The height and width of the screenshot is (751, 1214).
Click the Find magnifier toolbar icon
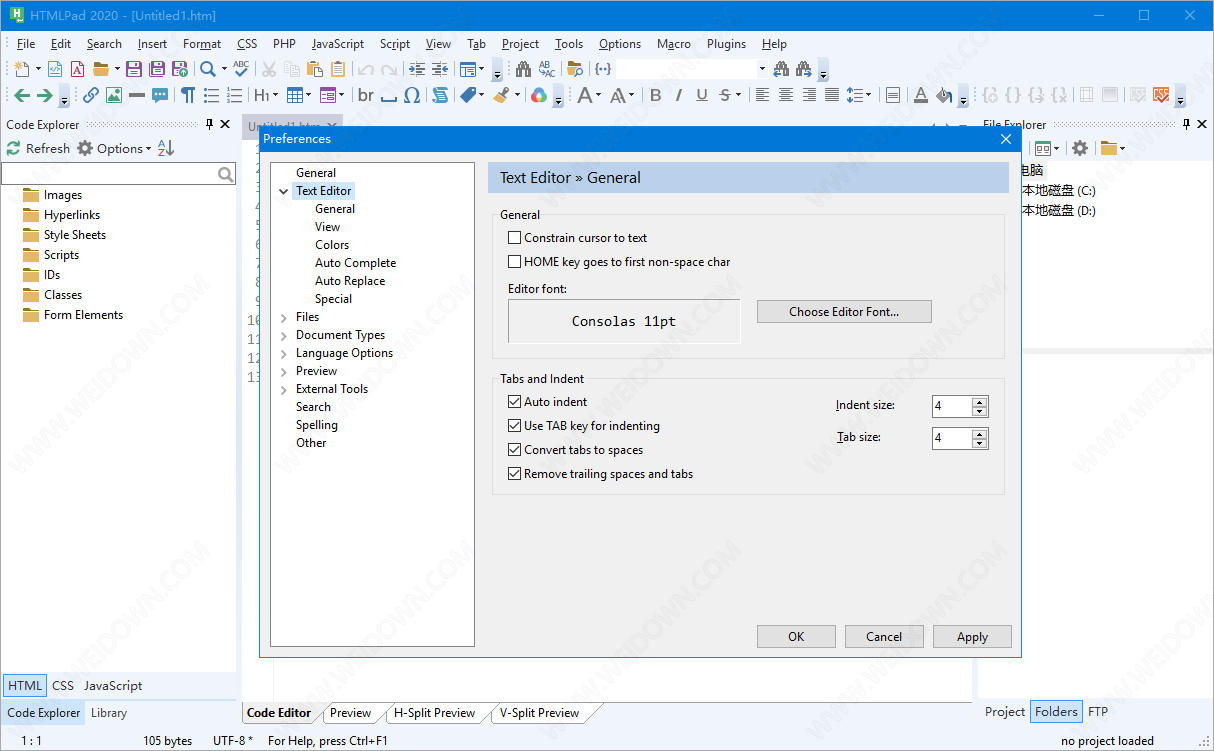(x=207, y=69)
